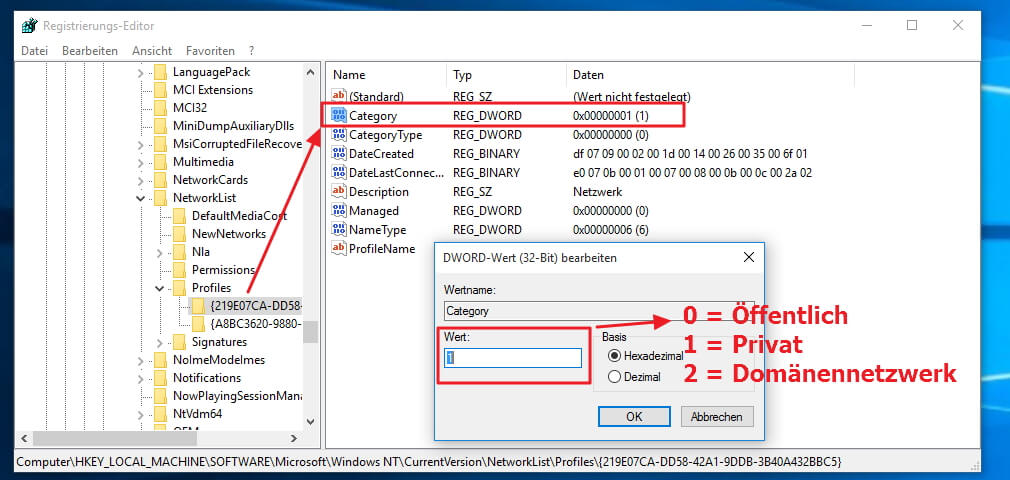Click the Multimedia folder icon
The image size is (1010, 480).
(160, 162)
